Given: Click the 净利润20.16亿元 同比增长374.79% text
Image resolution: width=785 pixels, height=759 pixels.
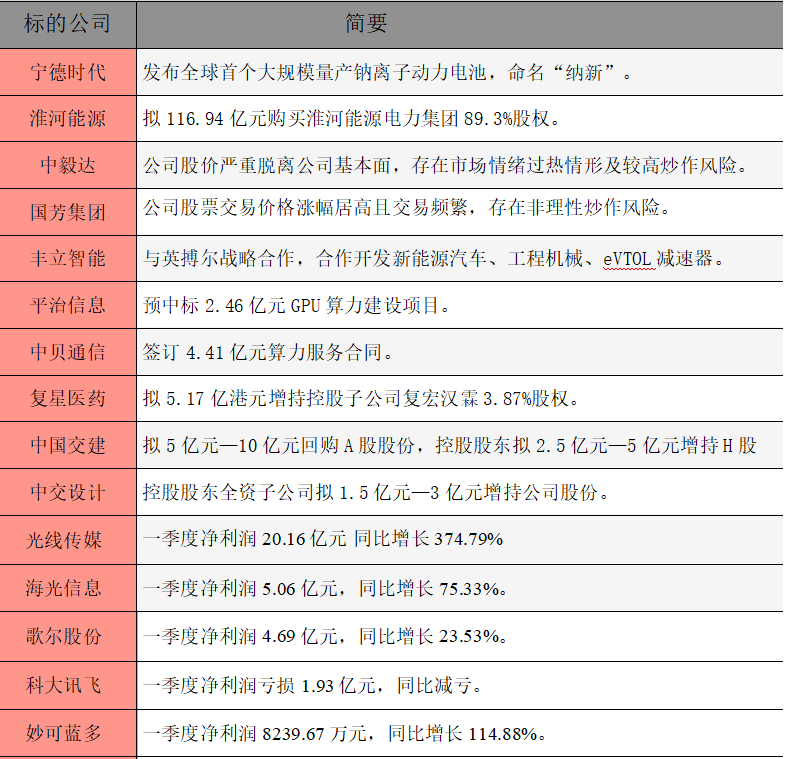Looking at the screenshot, I should pyautogui.click(x=323, y=539).
